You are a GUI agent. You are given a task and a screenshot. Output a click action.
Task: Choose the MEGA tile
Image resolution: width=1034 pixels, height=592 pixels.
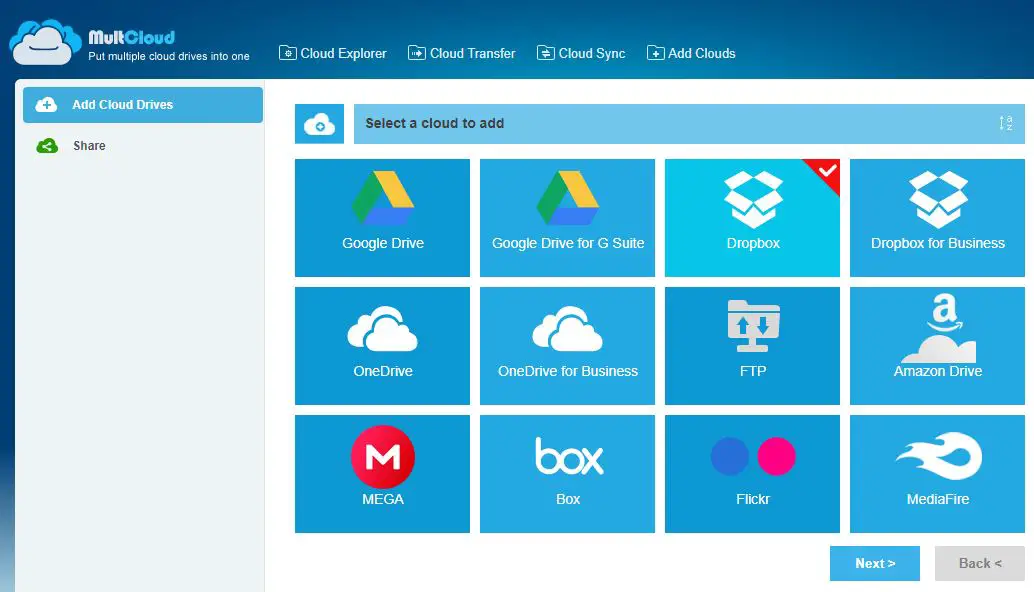(382, 473)
